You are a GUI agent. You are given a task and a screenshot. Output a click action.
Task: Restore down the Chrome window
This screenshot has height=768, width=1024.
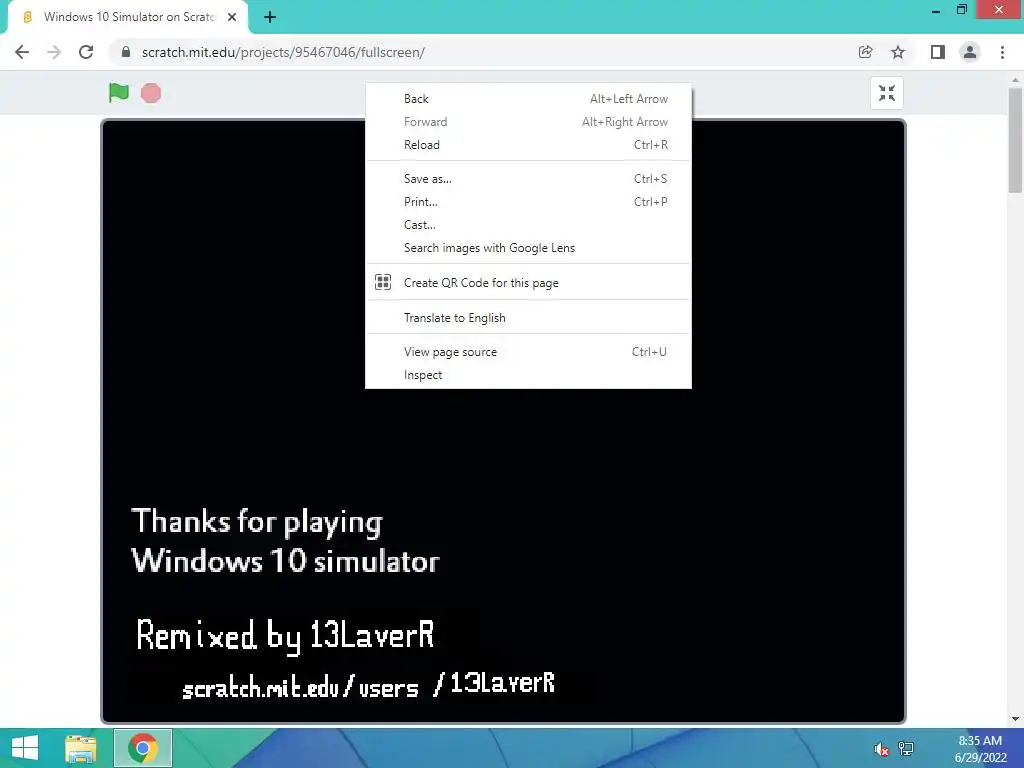[x=961, y=10]
